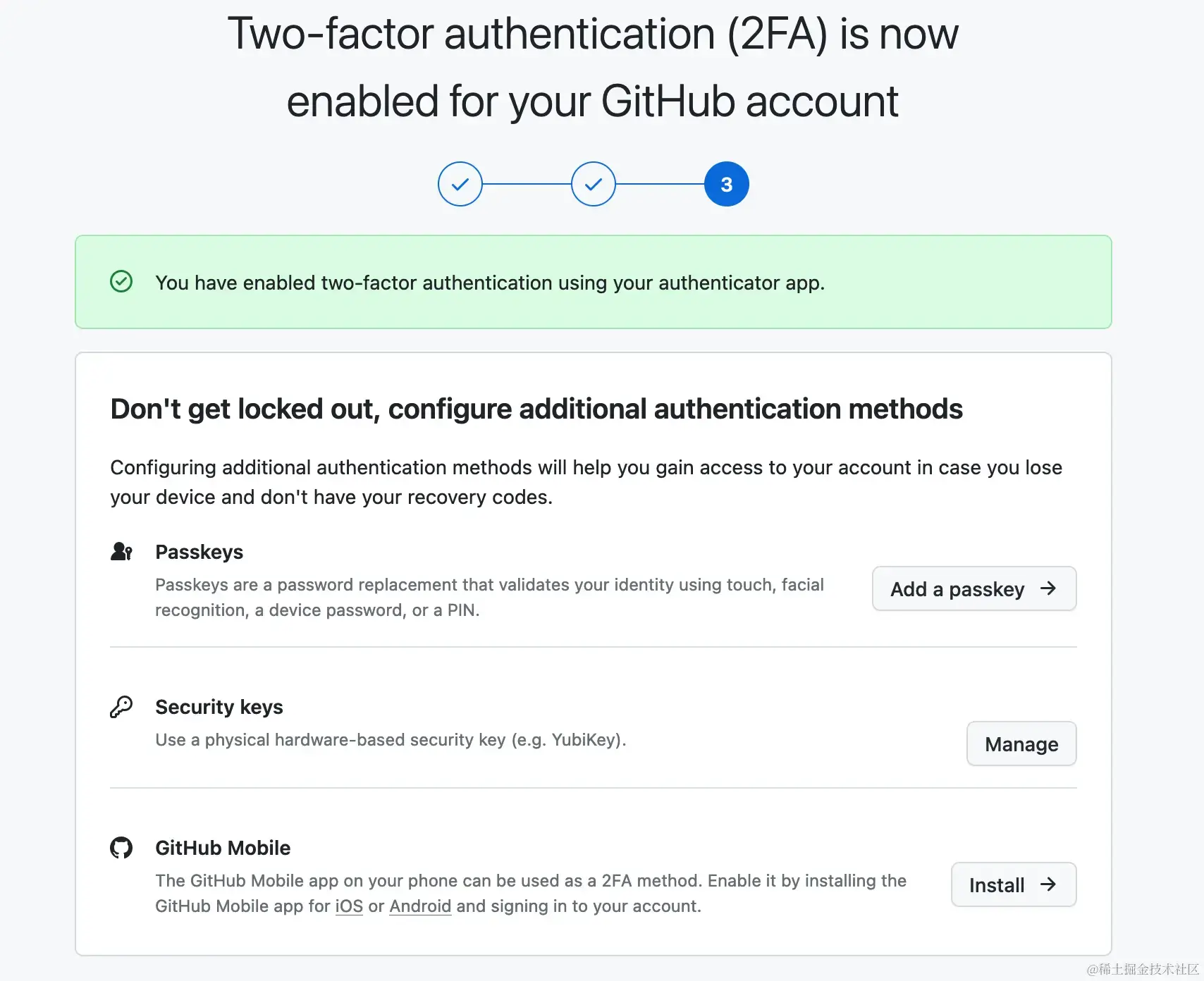Screen dimensions: 1204x981
Task: Follow the Android app link
Action: [x=420, y=906]
